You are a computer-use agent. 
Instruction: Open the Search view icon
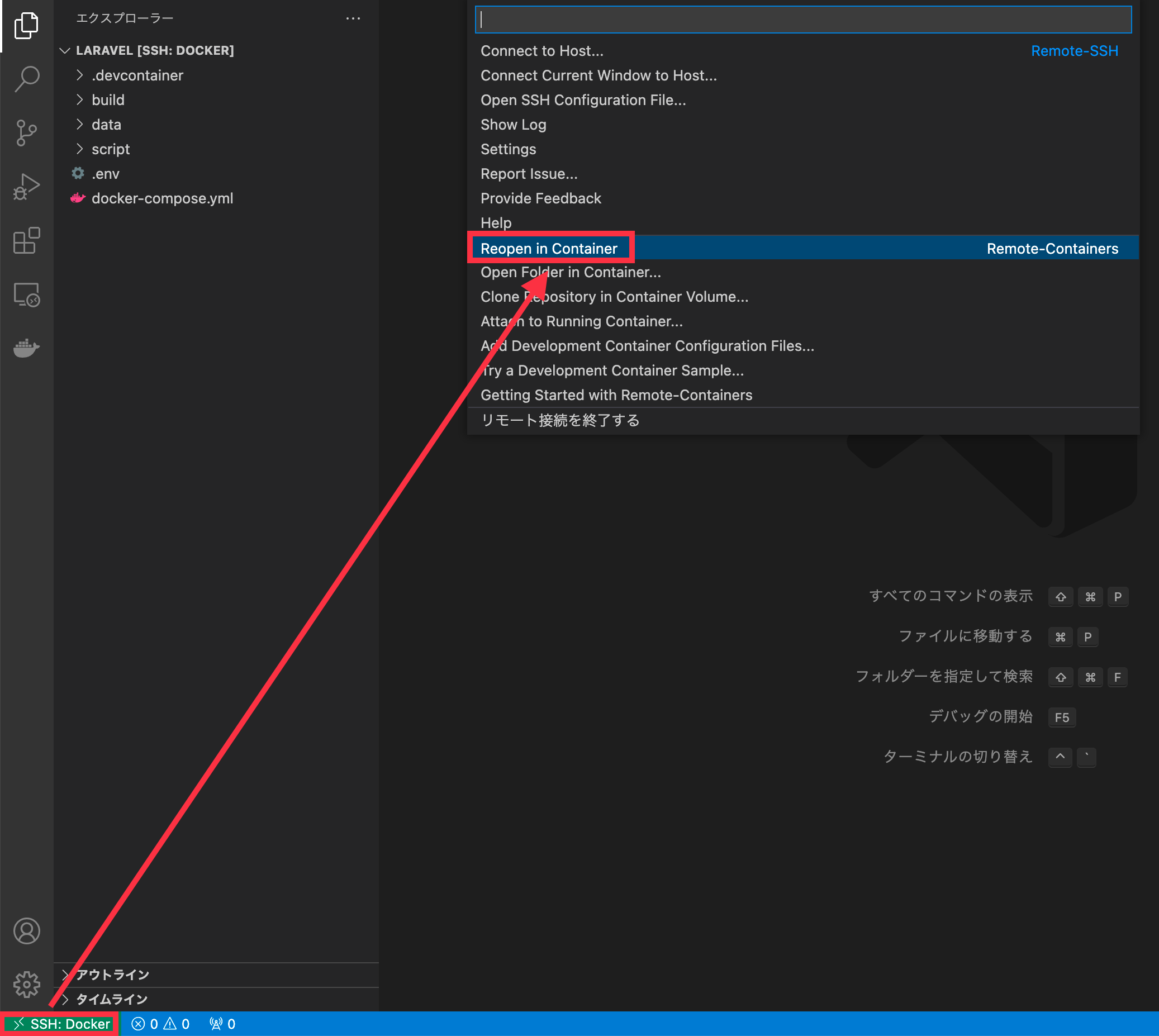click(x=27, y=79)
